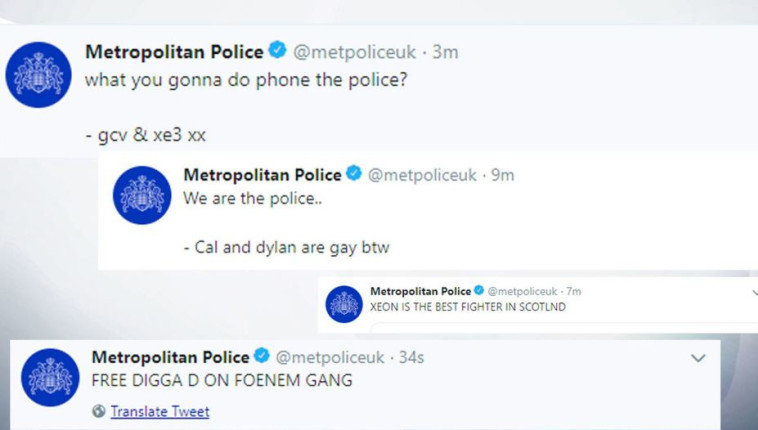Click the @metpoliceuk handle on the 34s tweet
Image resolution: width=758 pixels, height=430 pixels.
pyautogui.click(x=324, y=357)
